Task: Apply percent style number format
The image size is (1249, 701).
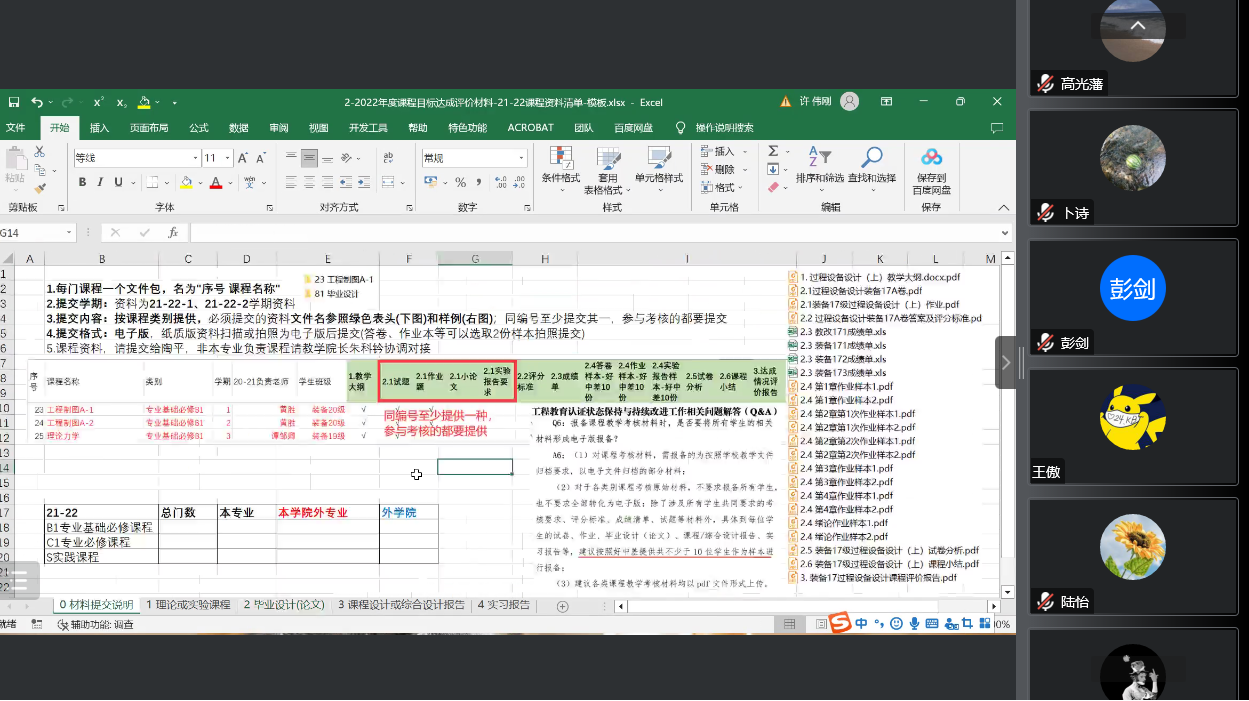Action: tap(460, 182)
